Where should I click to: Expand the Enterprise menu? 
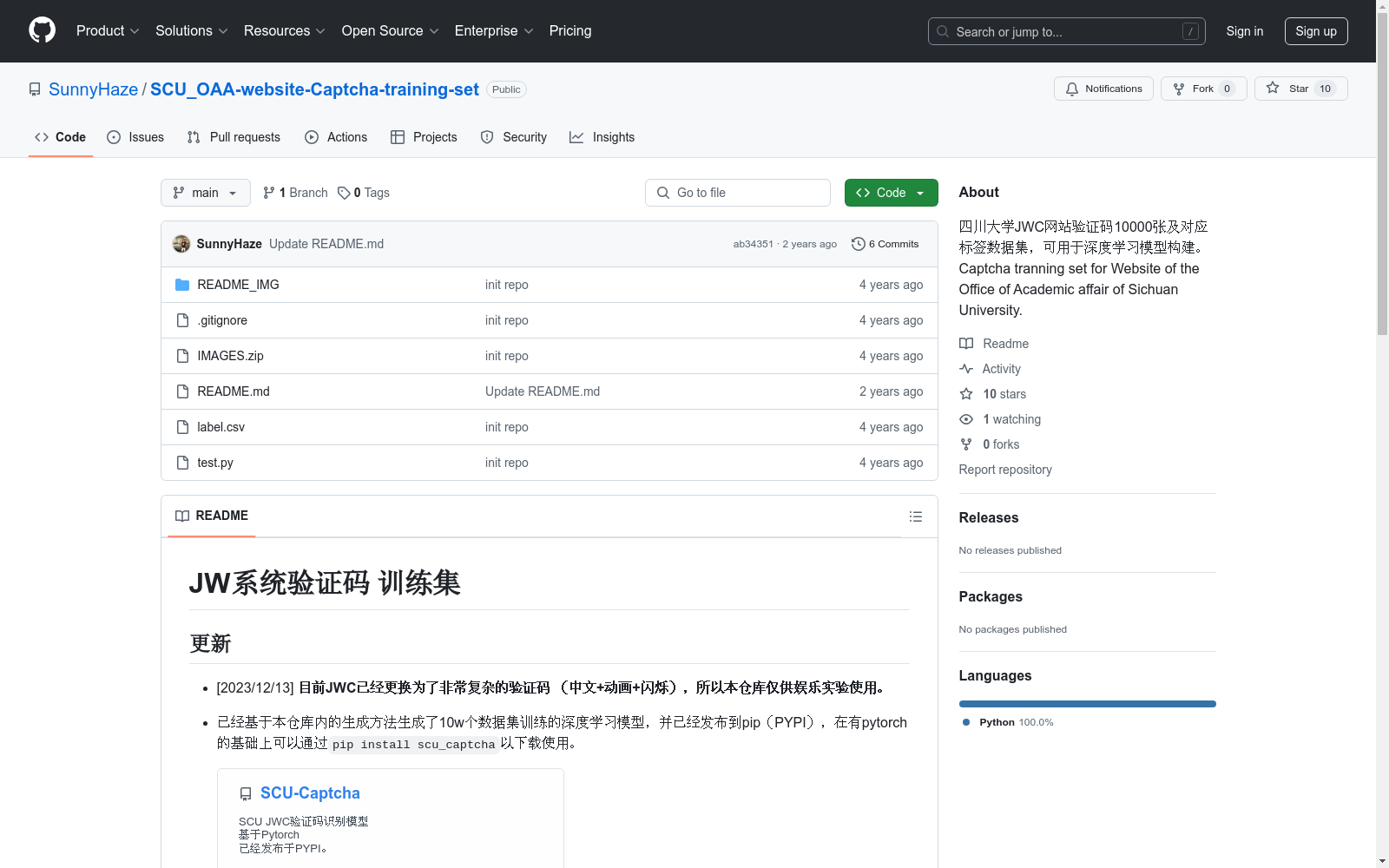[494, 31]
